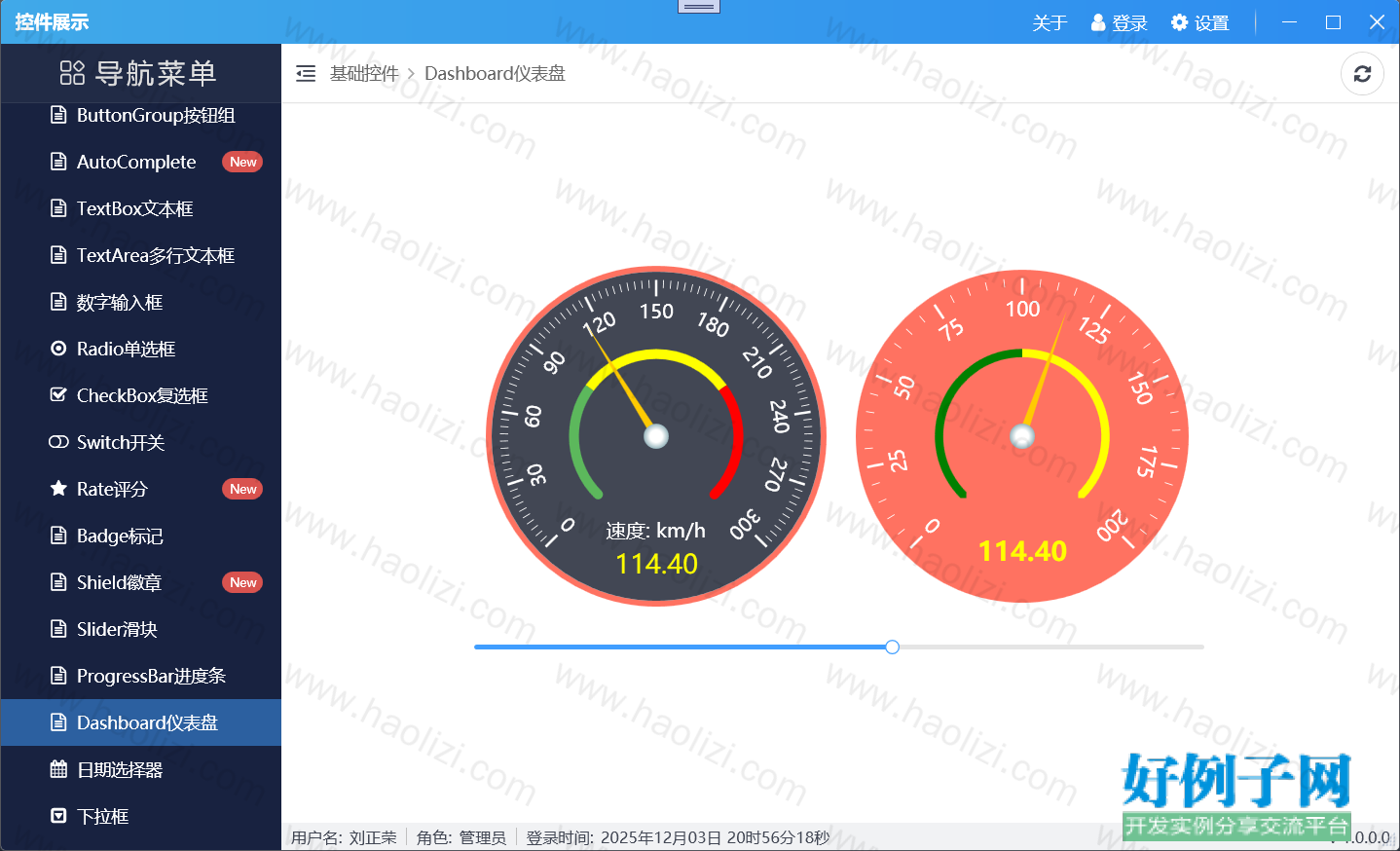Click the Slider滑块 document icon
The image size is (1400, 851).
click(58, 629)
